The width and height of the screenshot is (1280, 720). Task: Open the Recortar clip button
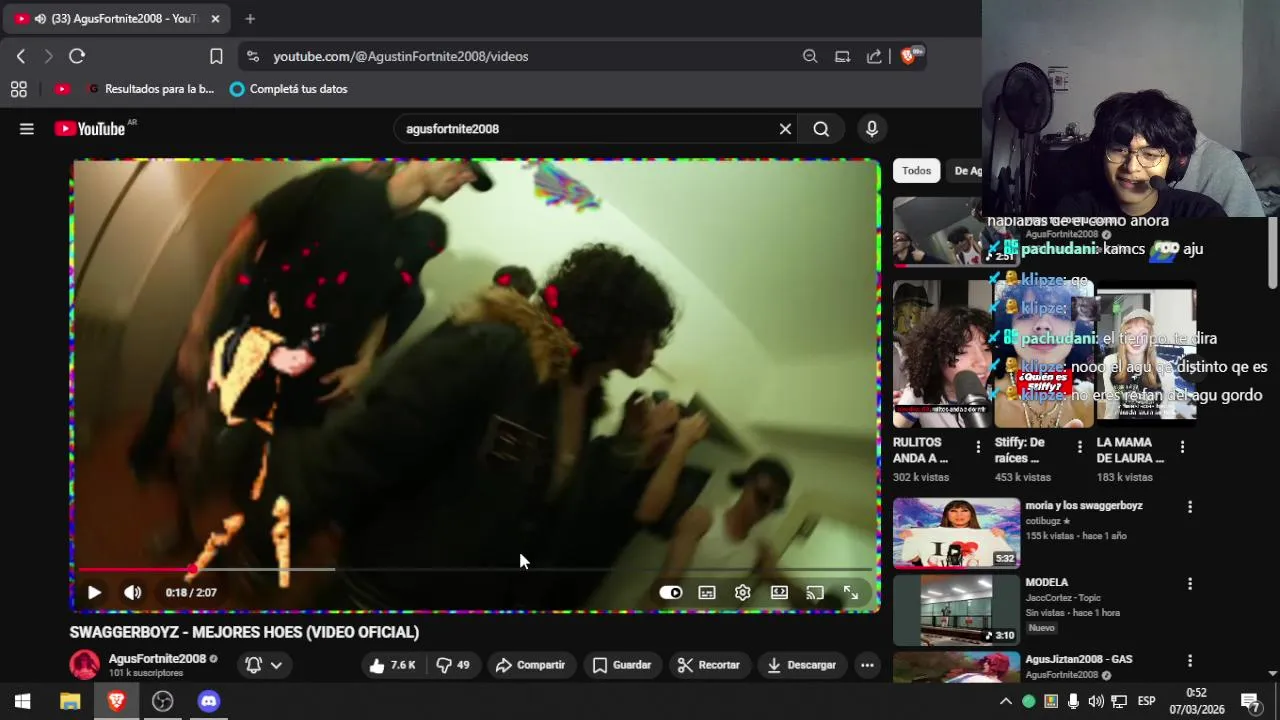[708, 665]
